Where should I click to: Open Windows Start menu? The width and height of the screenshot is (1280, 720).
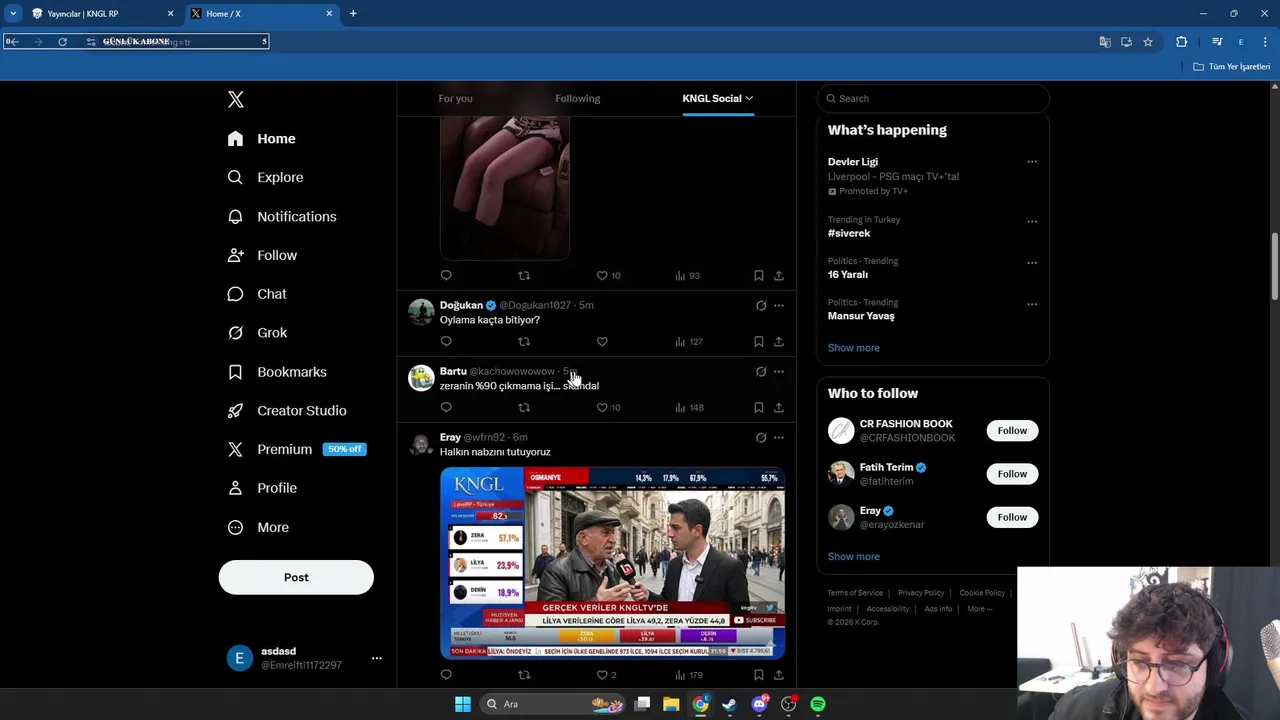(462, 704)
